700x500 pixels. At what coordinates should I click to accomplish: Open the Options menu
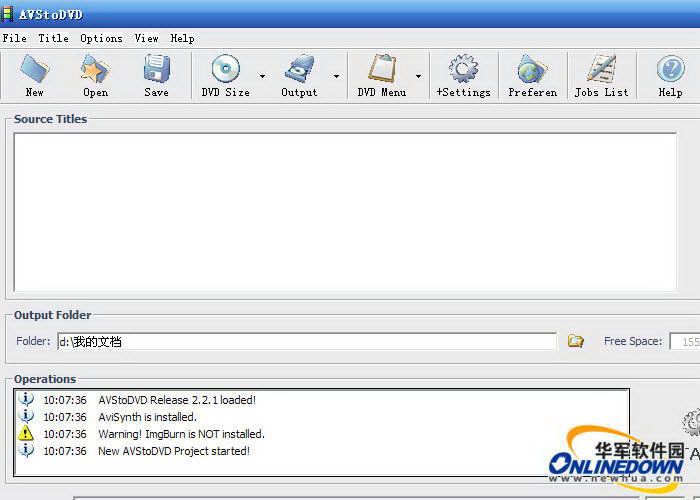click(101, 38)
